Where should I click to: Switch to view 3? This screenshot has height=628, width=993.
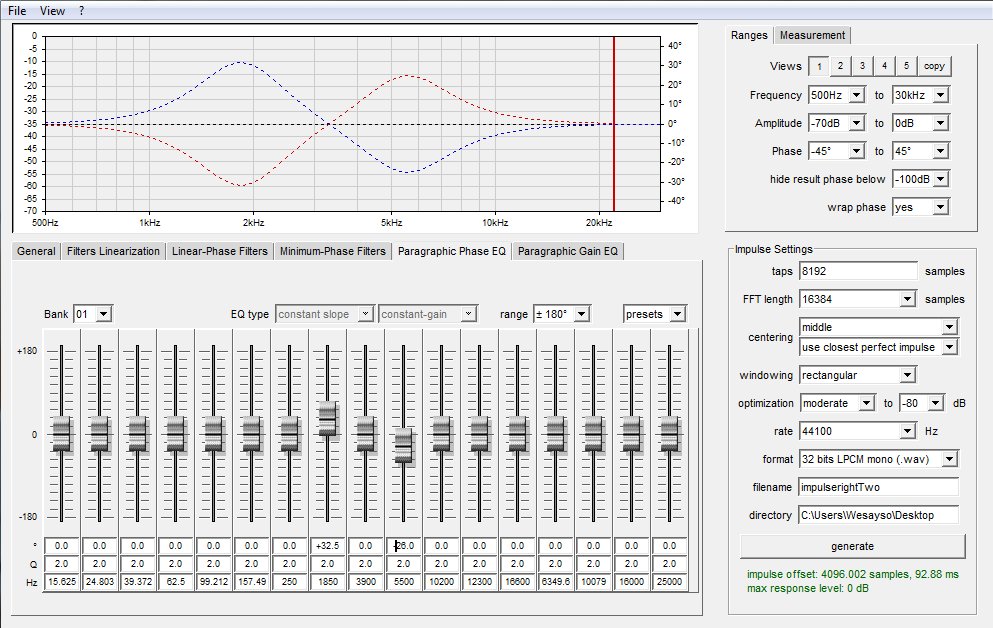point(862,66)
